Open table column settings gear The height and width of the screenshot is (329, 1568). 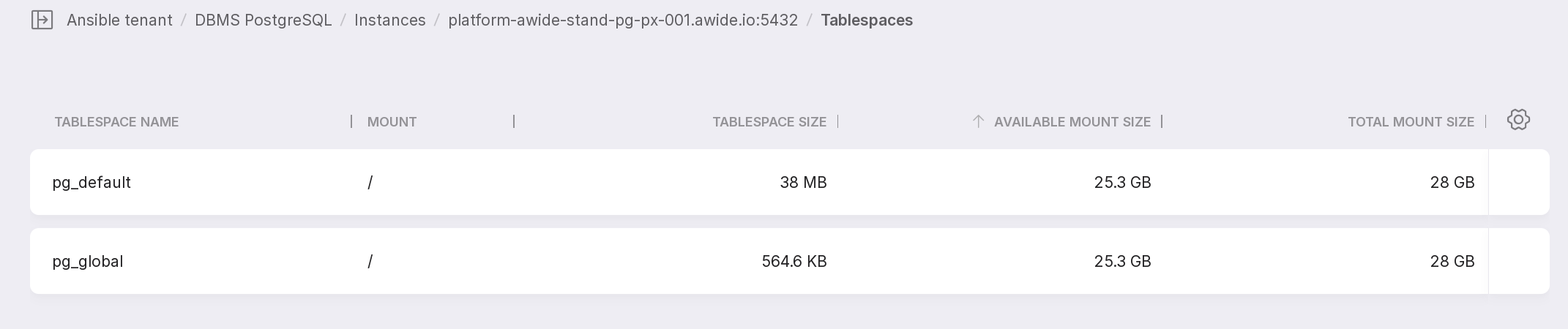(x=1518, y=120)
